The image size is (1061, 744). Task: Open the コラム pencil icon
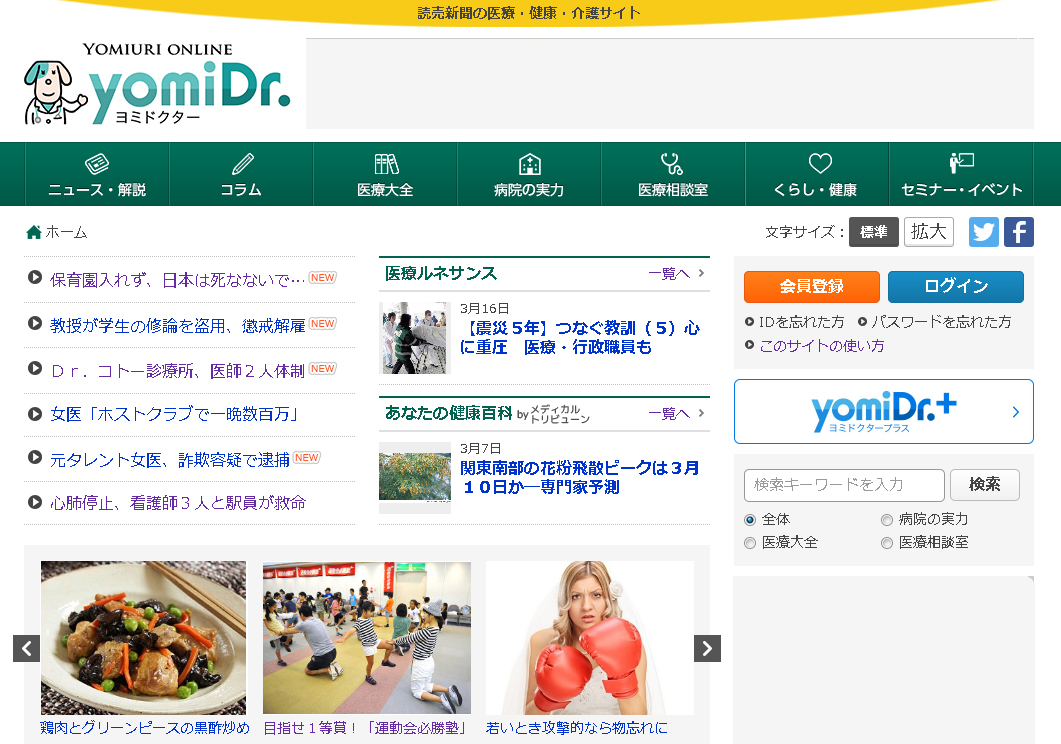[242, 164]
